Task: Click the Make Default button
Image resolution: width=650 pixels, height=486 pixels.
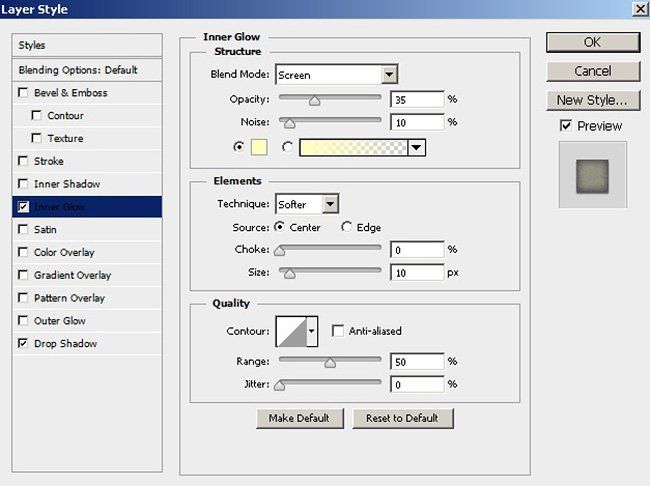Action: pos(300,418)
